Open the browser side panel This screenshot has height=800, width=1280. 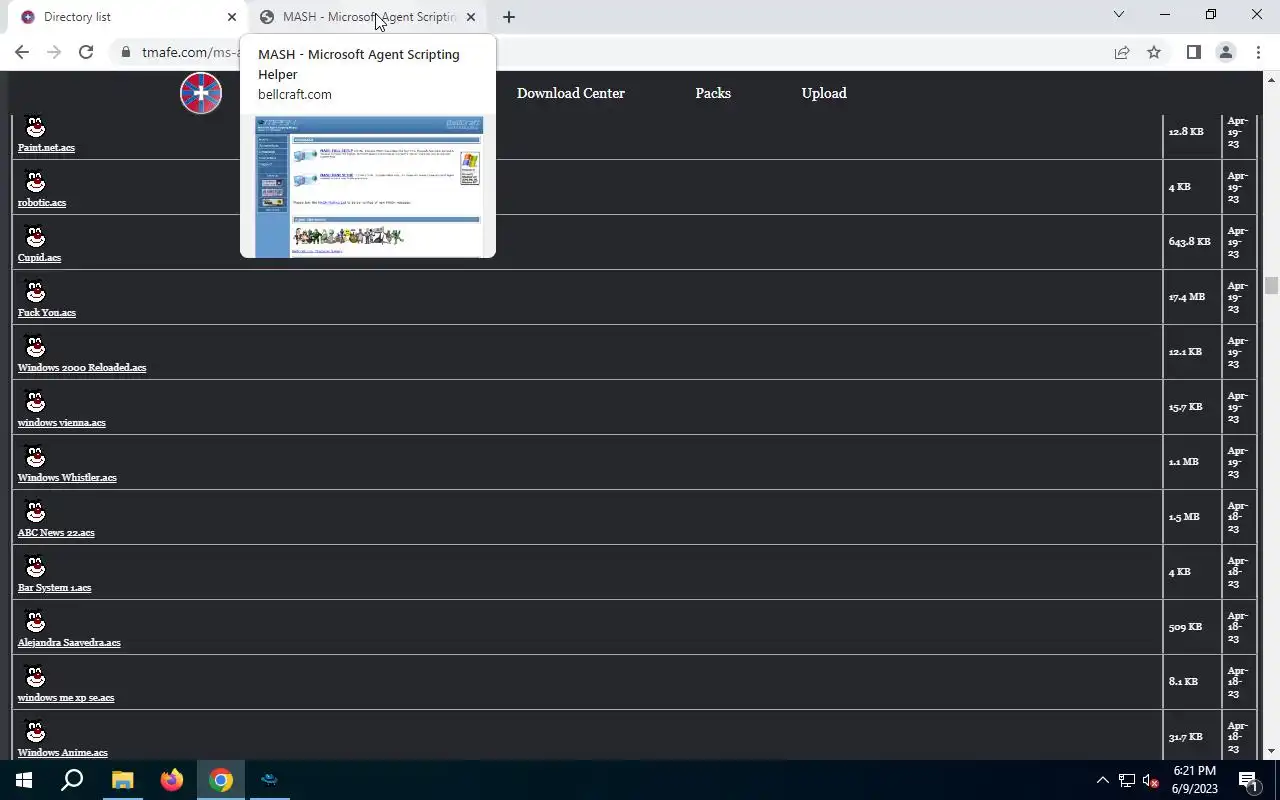pos(1193,52)
